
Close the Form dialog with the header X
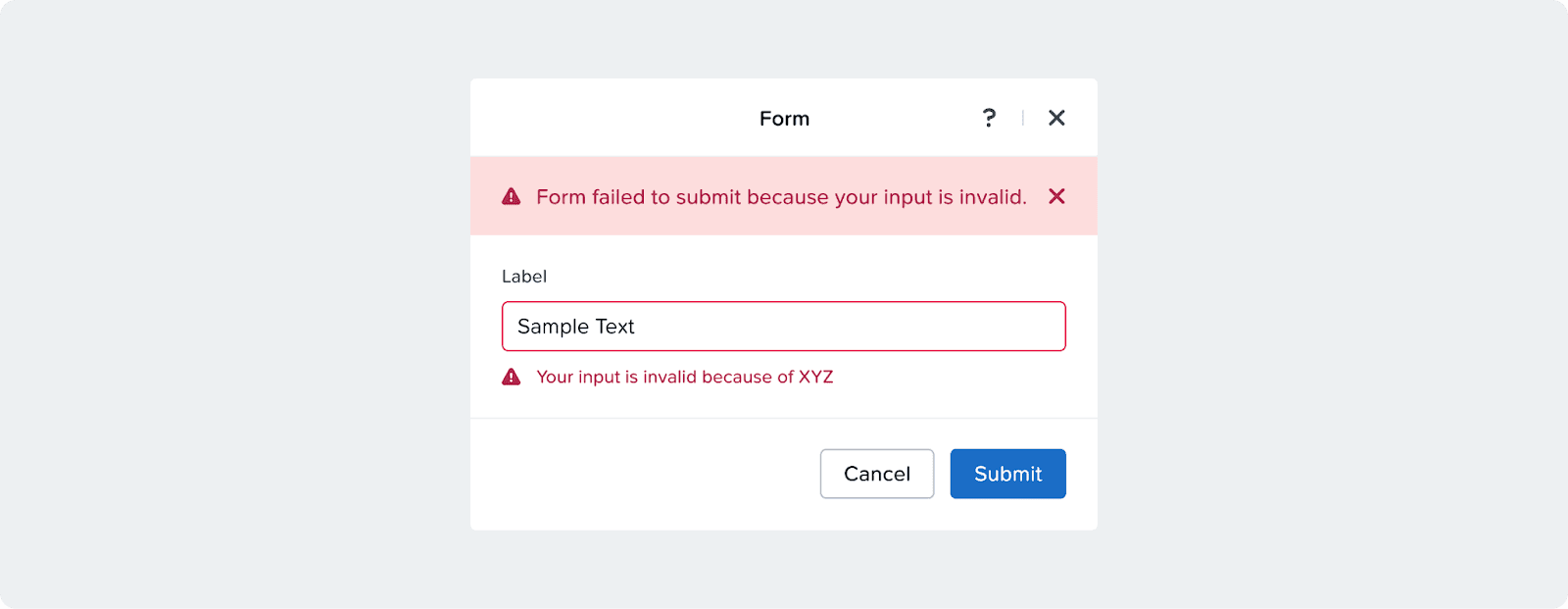click(1056, 118)
